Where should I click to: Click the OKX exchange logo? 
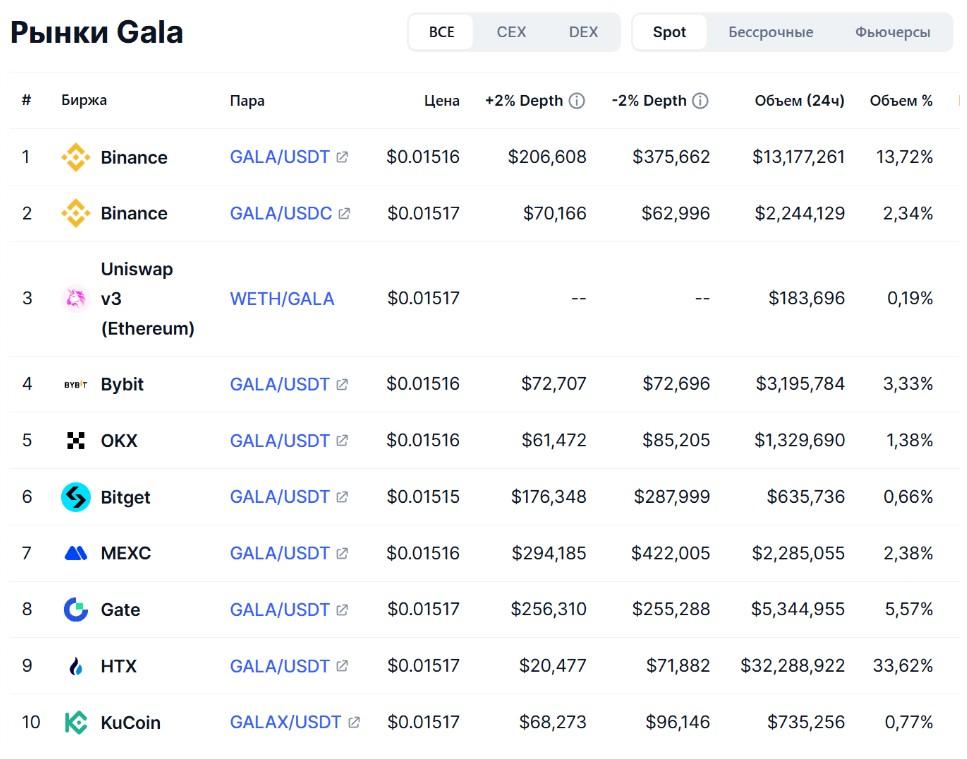click(x=75, y=440)
